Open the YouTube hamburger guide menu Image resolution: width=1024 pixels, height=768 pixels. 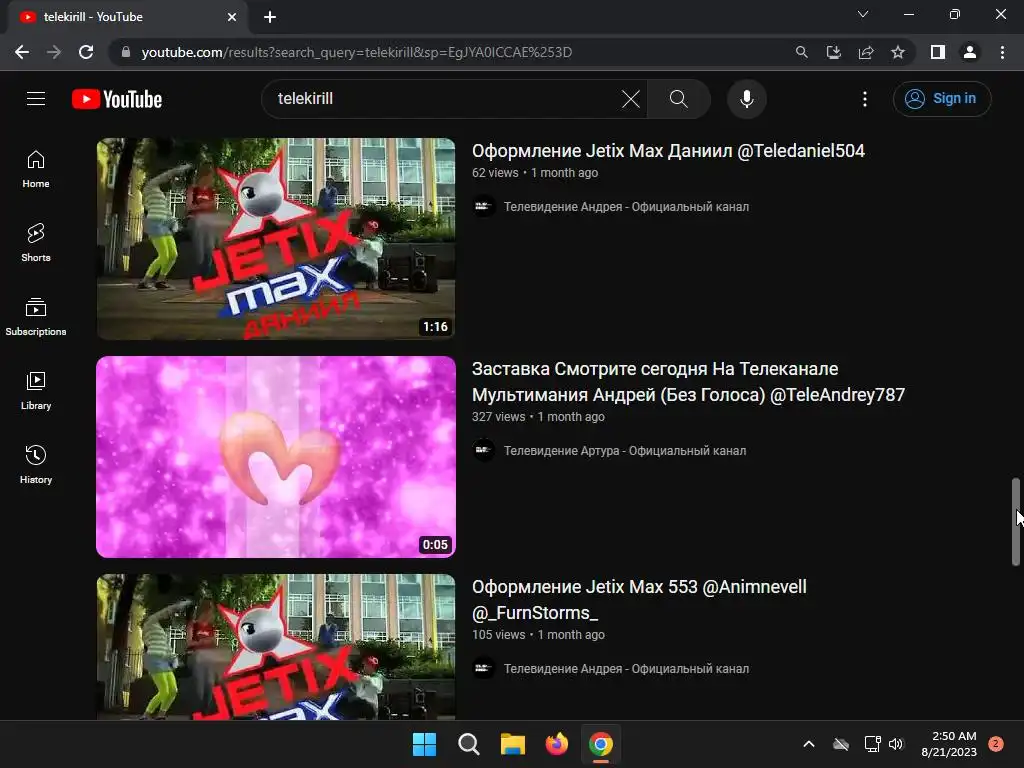click(36, 99)
